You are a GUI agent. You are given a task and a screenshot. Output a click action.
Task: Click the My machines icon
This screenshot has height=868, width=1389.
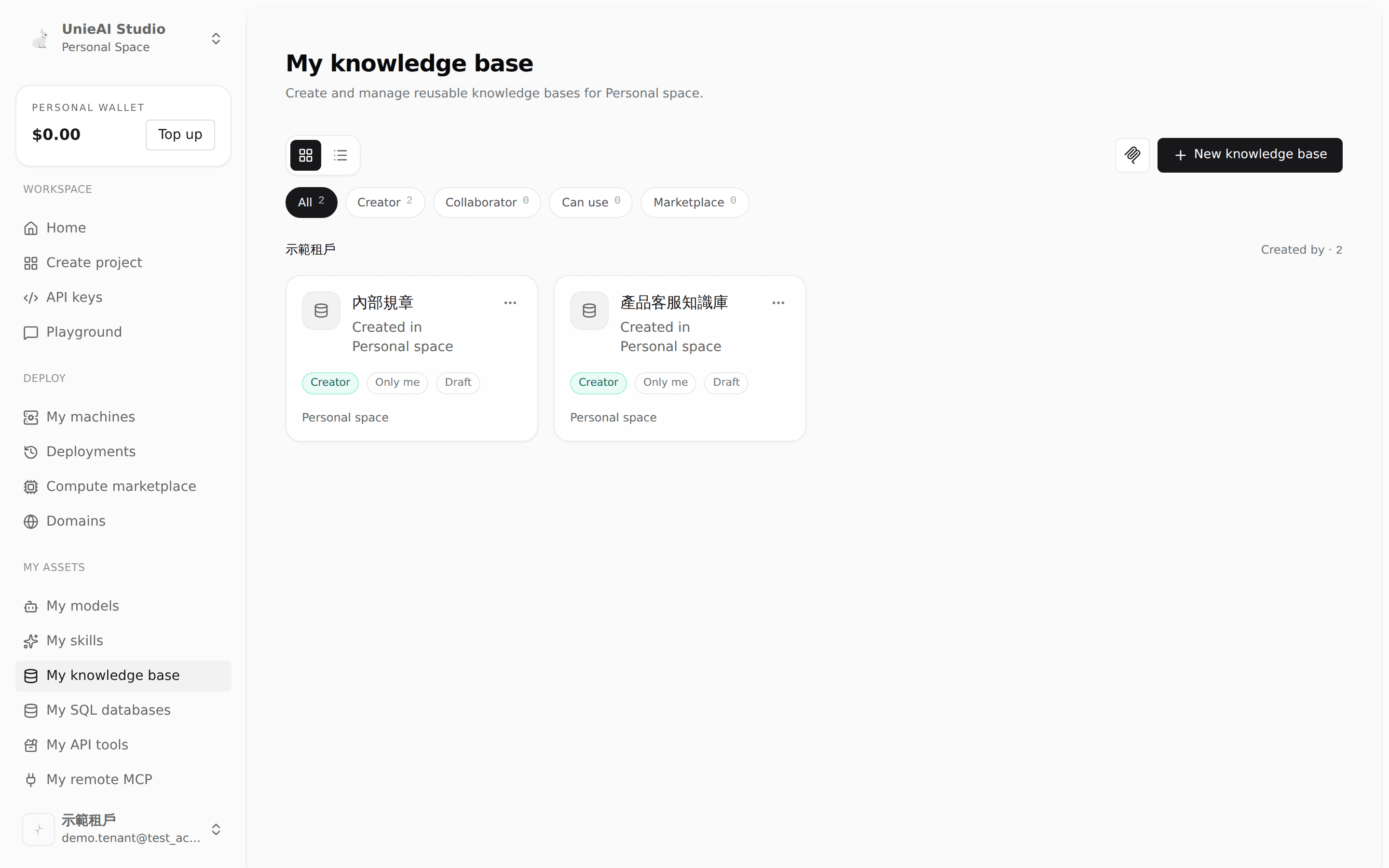[x=31, y=417]
